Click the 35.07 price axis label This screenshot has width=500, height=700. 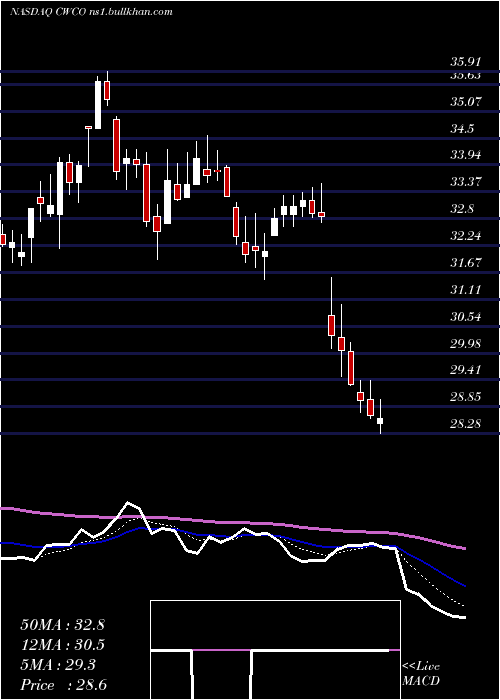466,102
